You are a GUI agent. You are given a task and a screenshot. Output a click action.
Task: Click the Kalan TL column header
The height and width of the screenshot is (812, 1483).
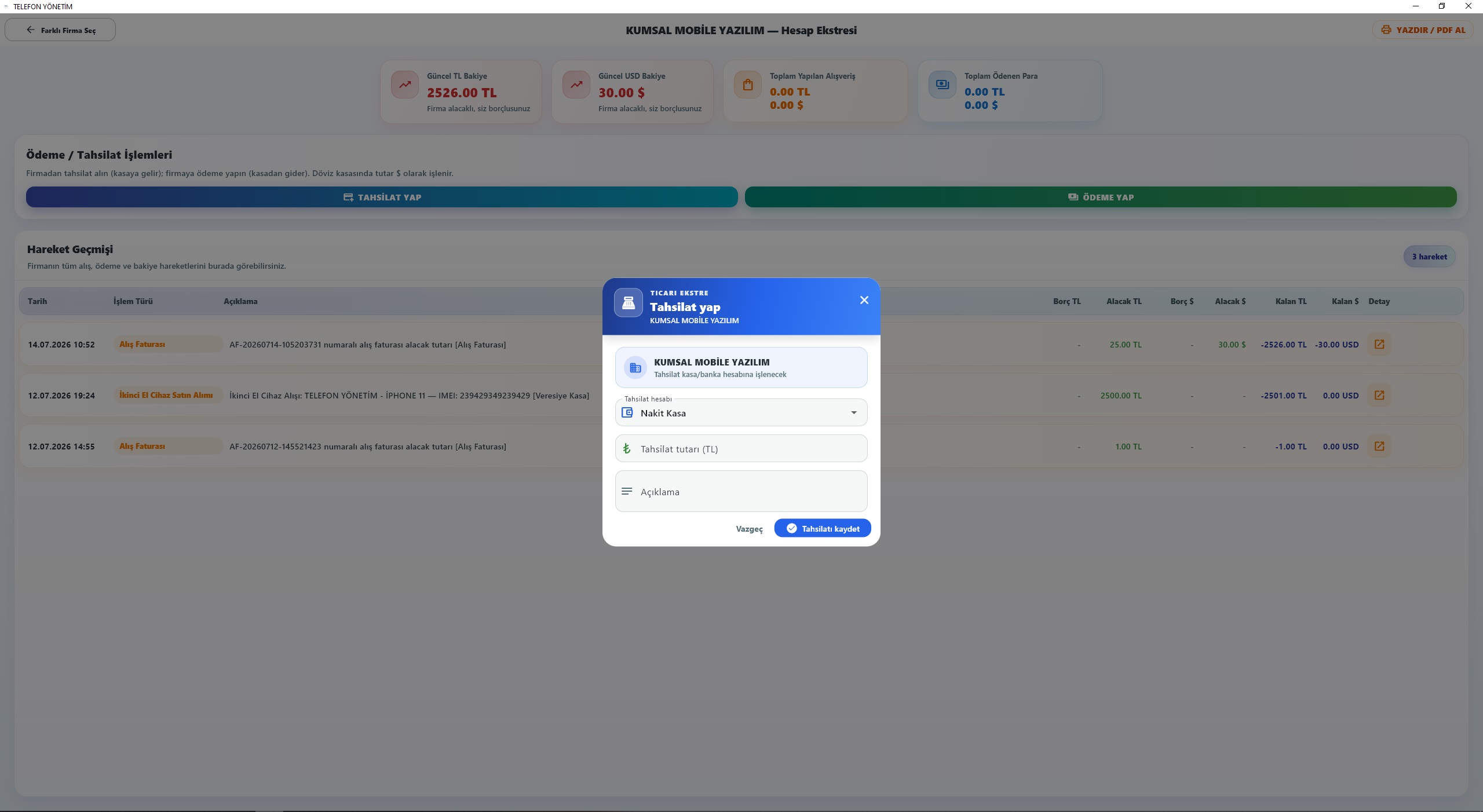click(x=1291, y=301)
